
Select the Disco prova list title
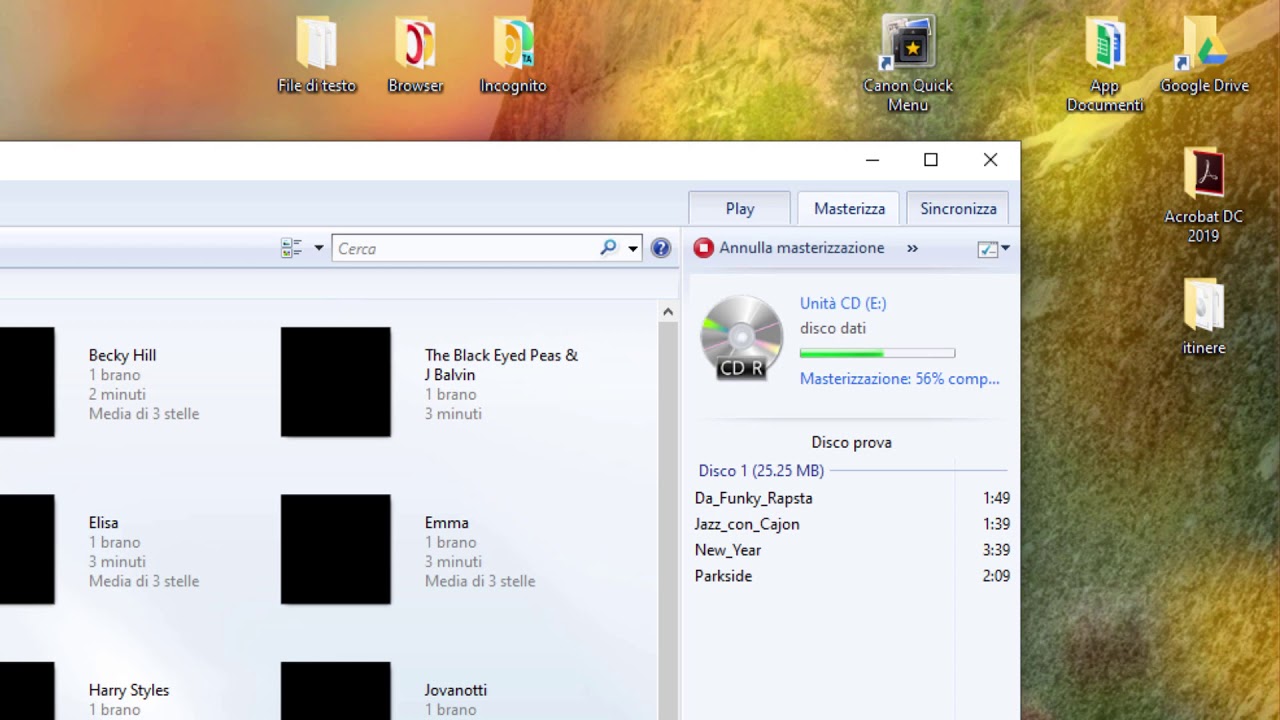[x=852, y=442]
